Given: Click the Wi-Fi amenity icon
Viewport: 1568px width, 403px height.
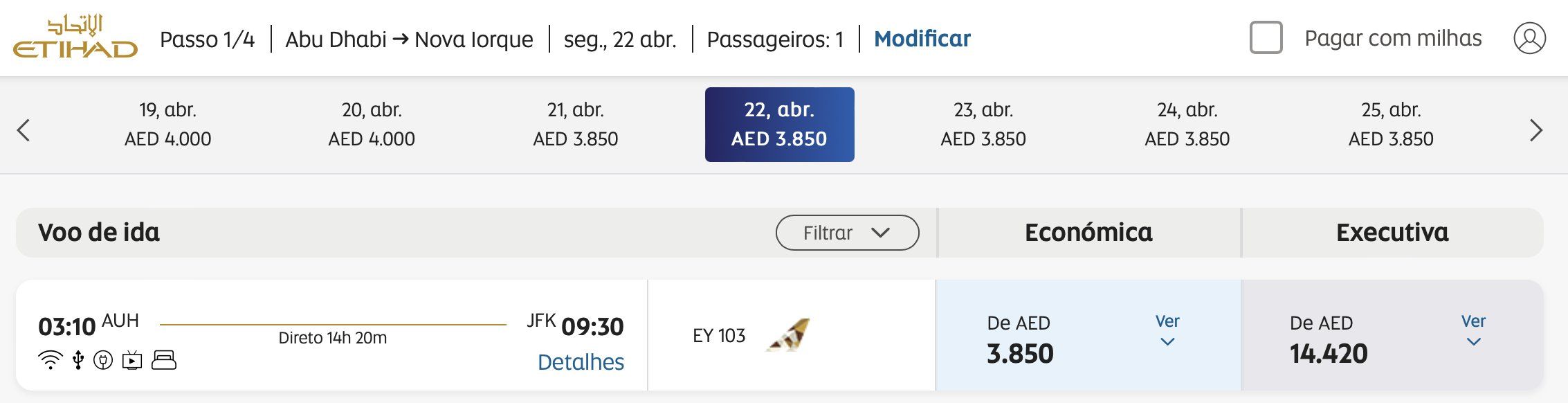Looking at the screenshot, I should click(50, 360).
